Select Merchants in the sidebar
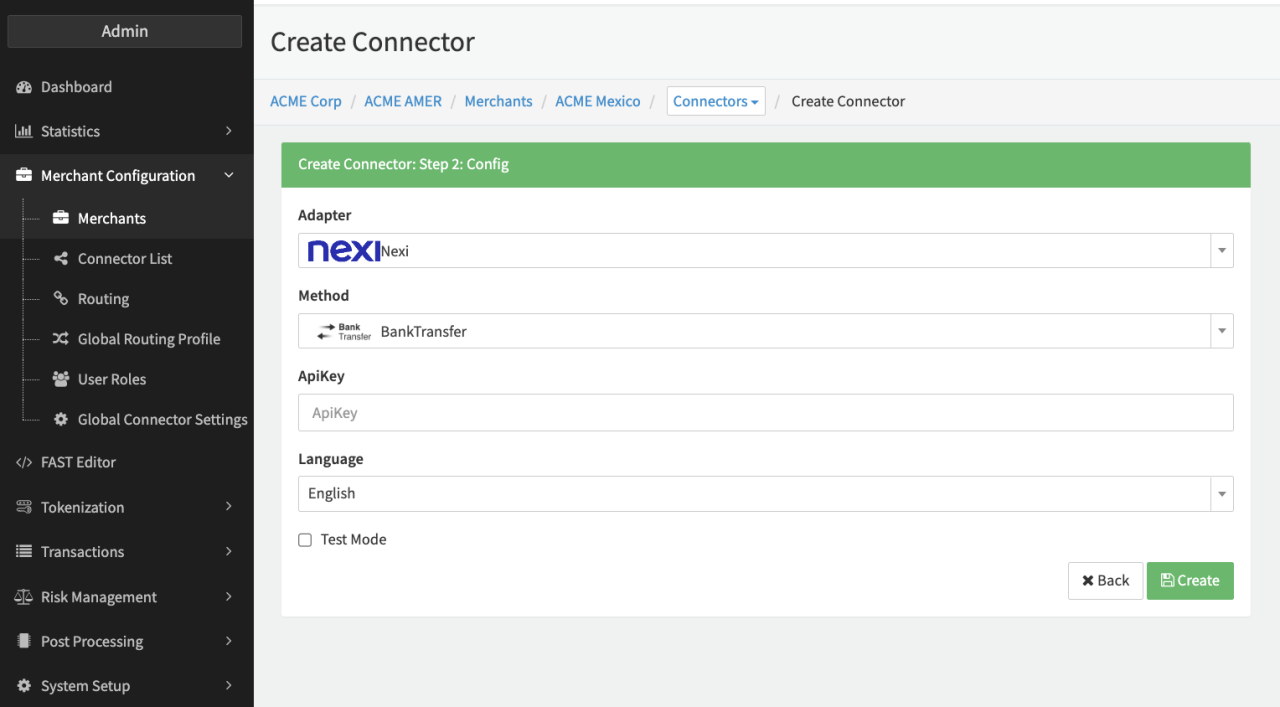The height and width of the screenshot is (707, 1280). pyautogui.click(x=111, y=218)
